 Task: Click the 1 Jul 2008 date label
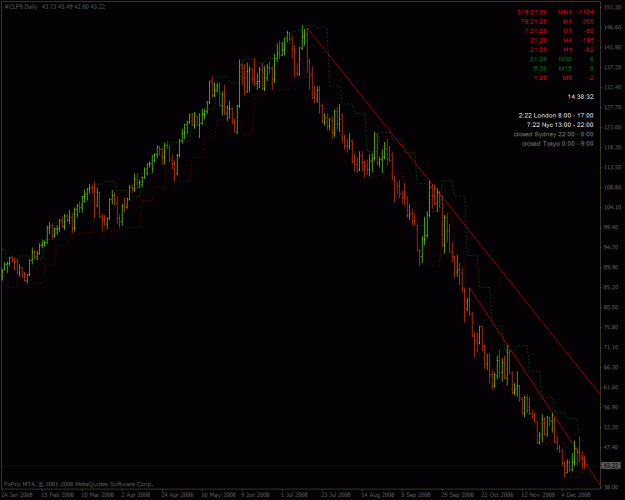point(295,495)
